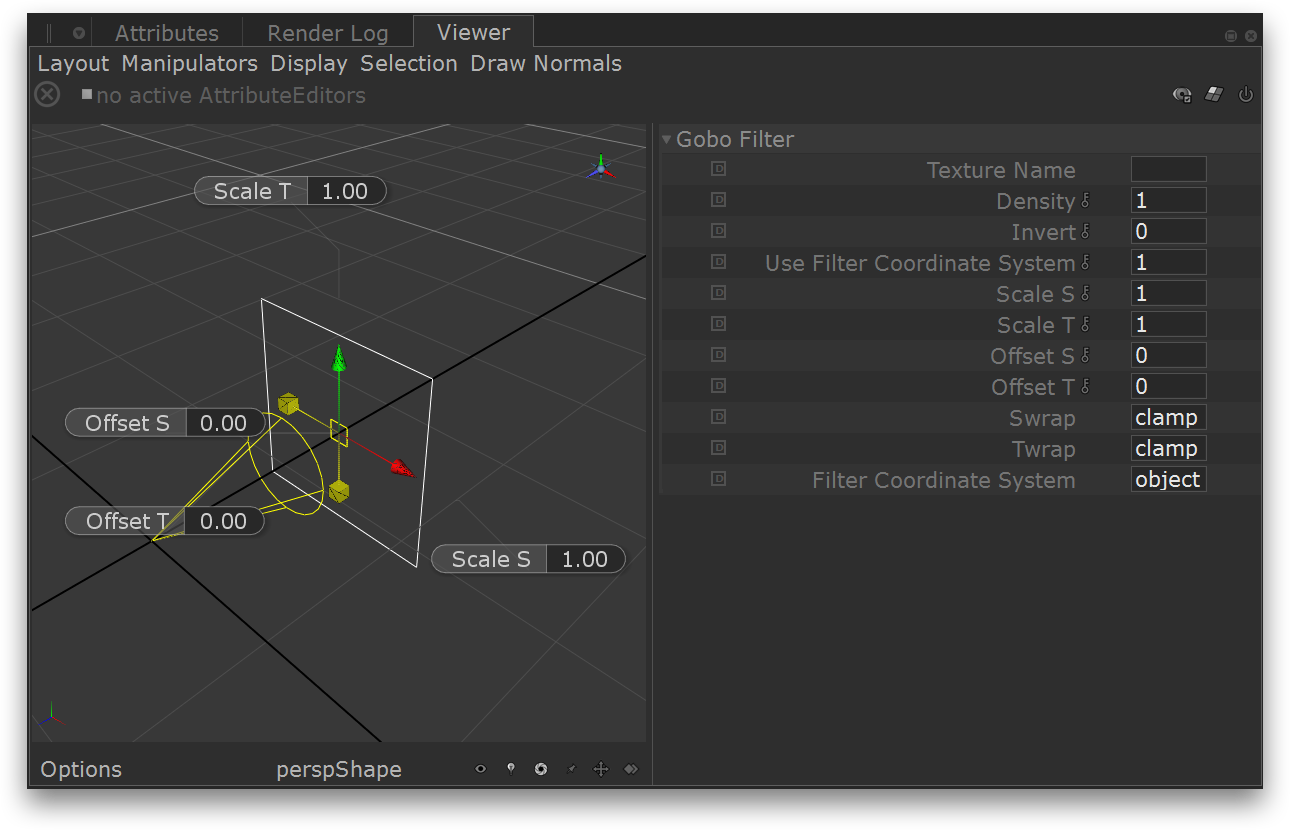Click the Texture Name input field

(x=1168, y=169)
